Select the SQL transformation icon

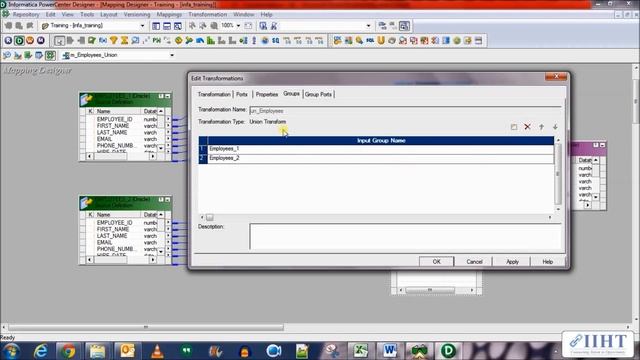[370, 40]
